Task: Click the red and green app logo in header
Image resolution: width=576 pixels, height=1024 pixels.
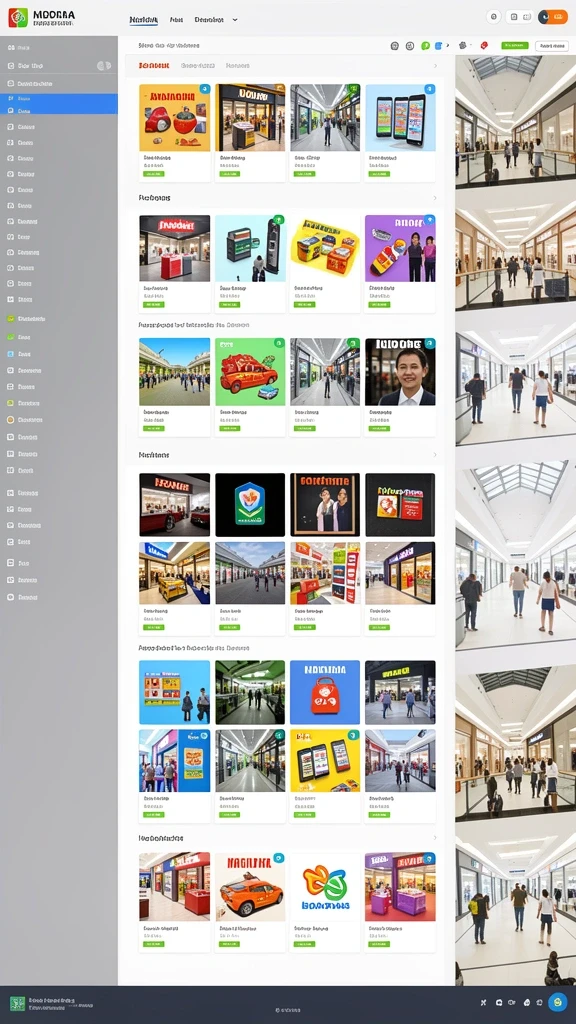Action: click(x=18, y=18)
